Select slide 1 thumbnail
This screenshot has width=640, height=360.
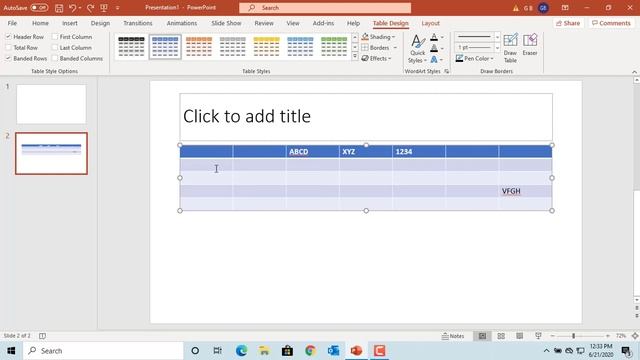pos(51,104)
